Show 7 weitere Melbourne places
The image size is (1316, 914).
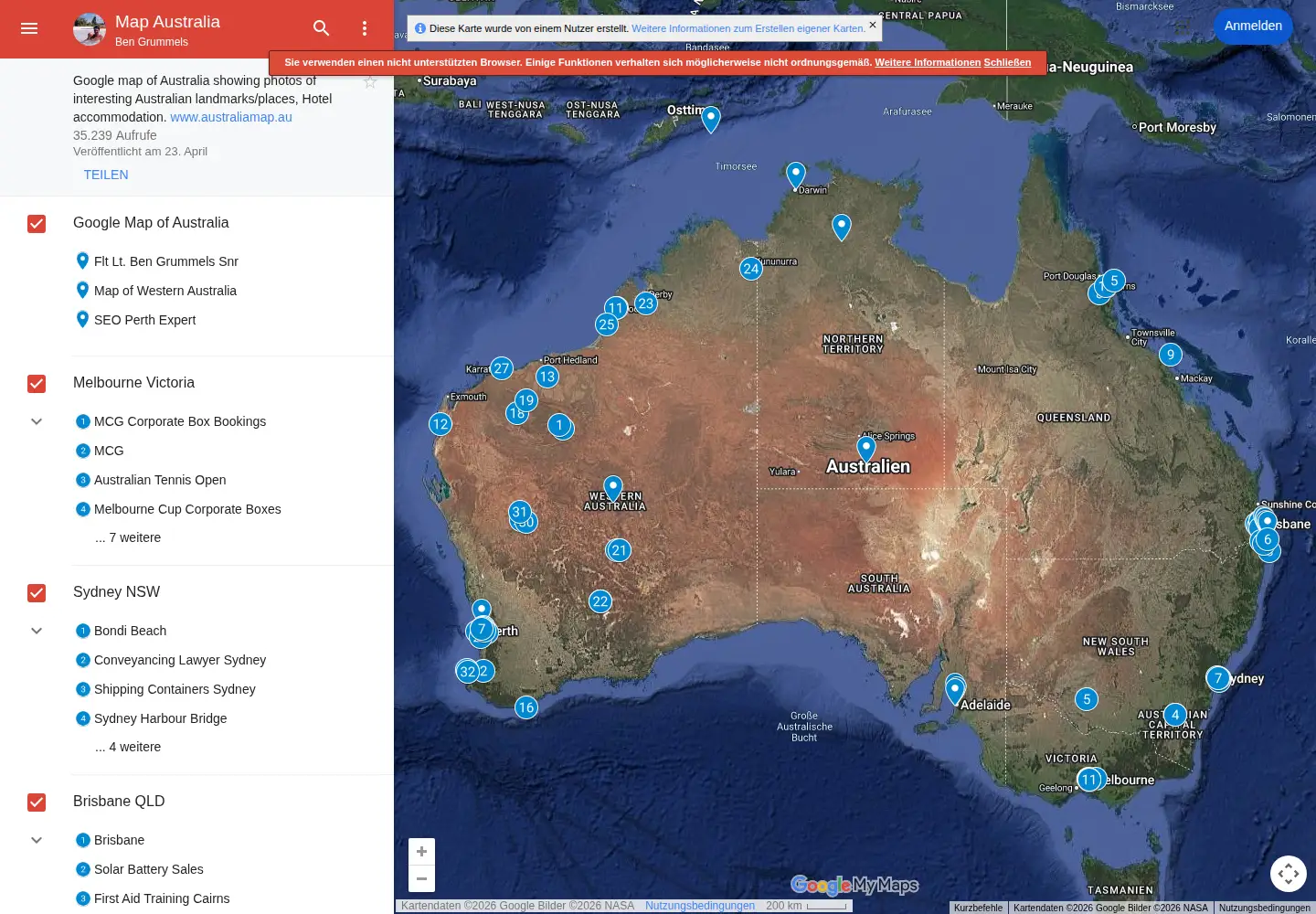pyautogui.click(x=128, y=537)
